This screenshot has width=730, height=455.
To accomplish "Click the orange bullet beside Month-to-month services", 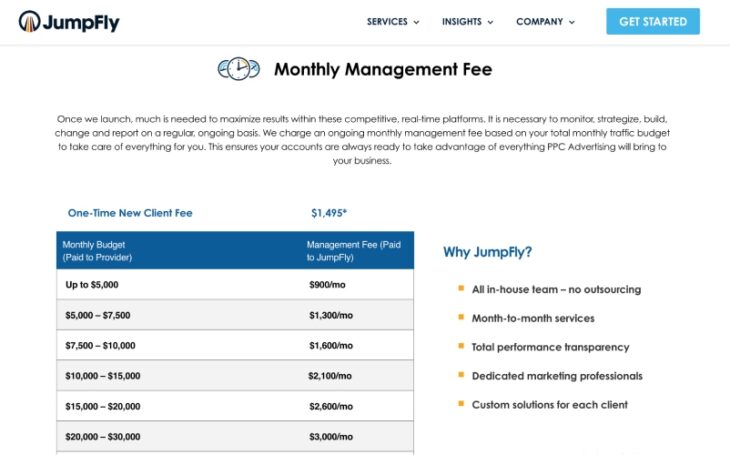I will pos(460,318).
